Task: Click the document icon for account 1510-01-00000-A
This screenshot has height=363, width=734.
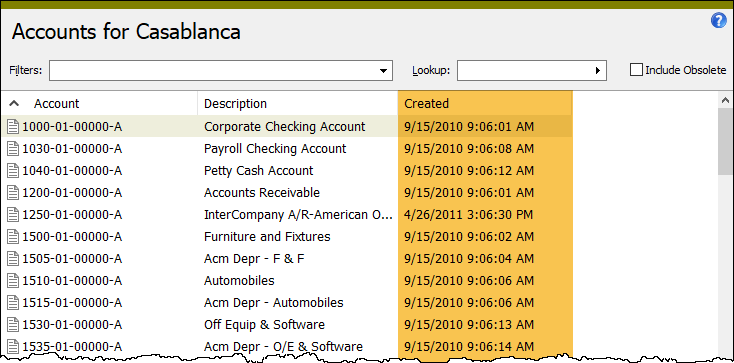Action: (x=13, y=281)
